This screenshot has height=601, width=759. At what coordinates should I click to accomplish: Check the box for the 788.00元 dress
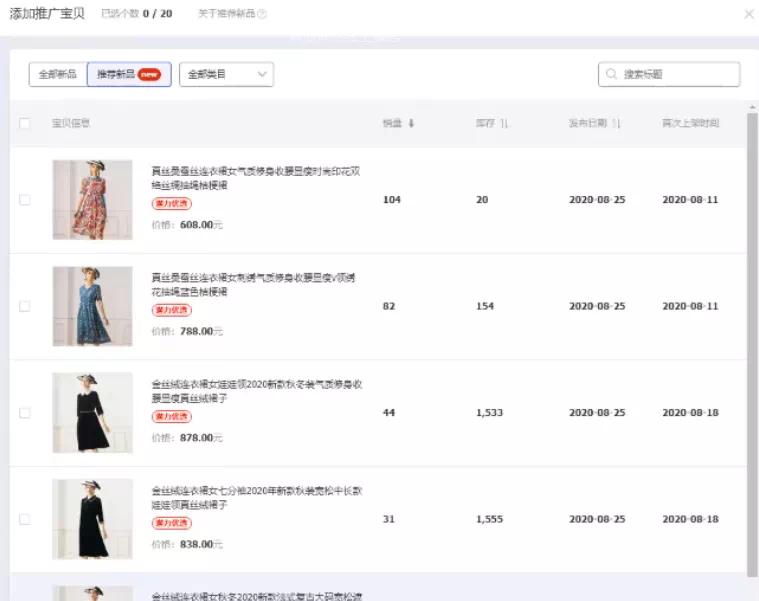(25, 306)
